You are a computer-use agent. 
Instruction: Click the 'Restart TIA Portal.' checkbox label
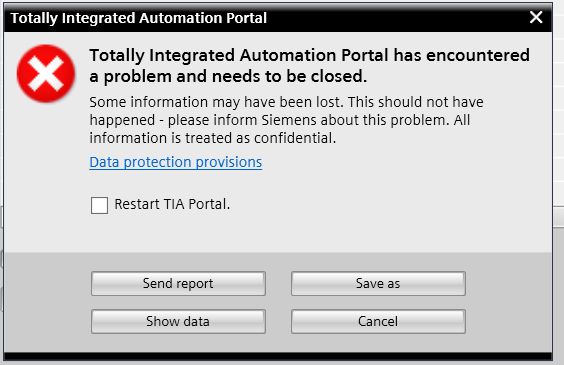(172, 204)
